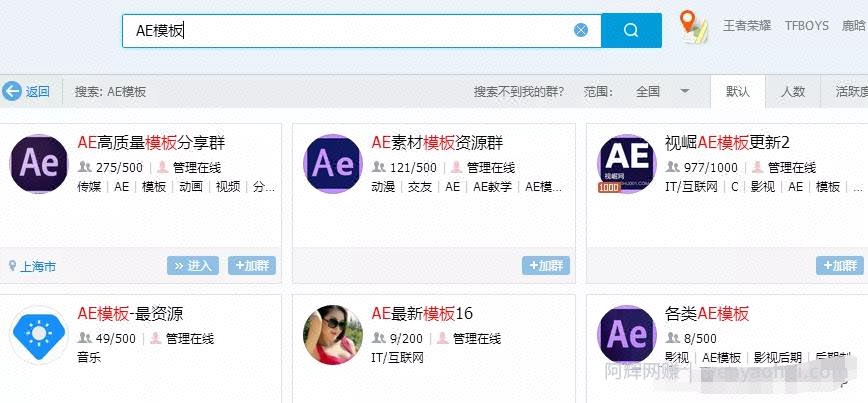Click 管理在线 status in AE高质量模板分享群

[x=197, y=167]
